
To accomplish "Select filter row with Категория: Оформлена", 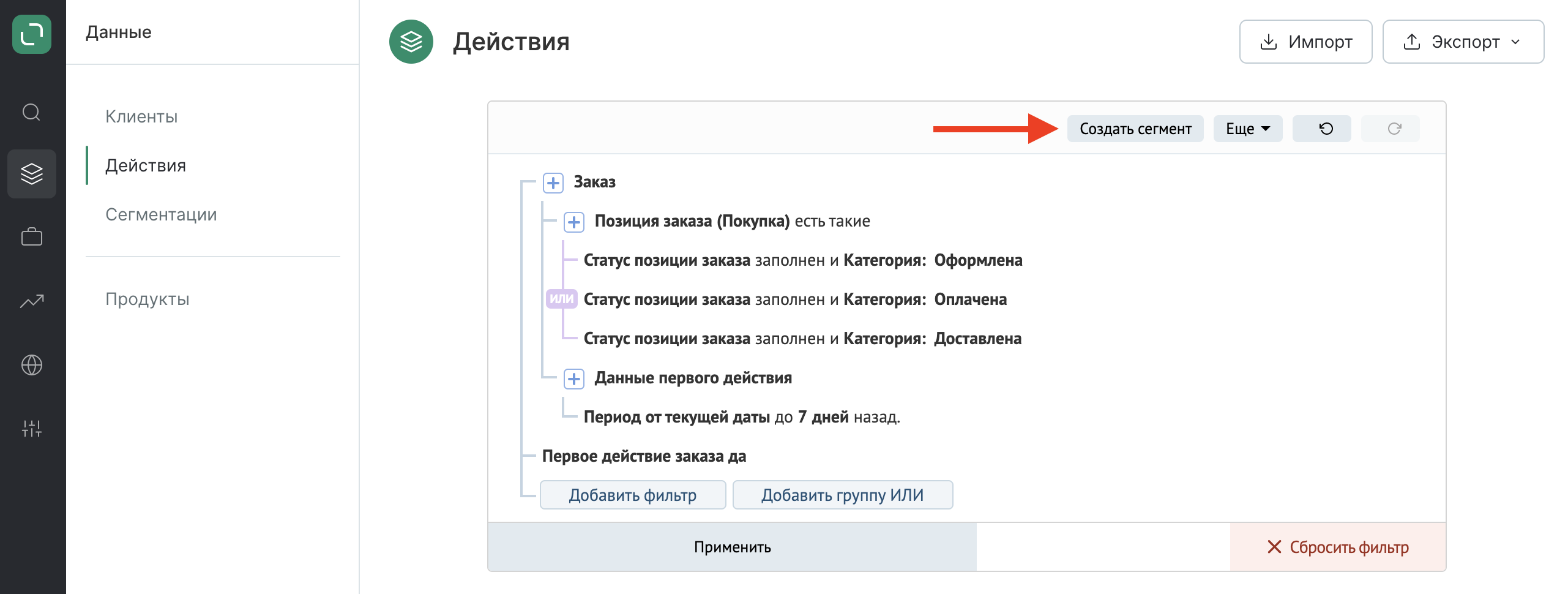I will click(802, 260).
